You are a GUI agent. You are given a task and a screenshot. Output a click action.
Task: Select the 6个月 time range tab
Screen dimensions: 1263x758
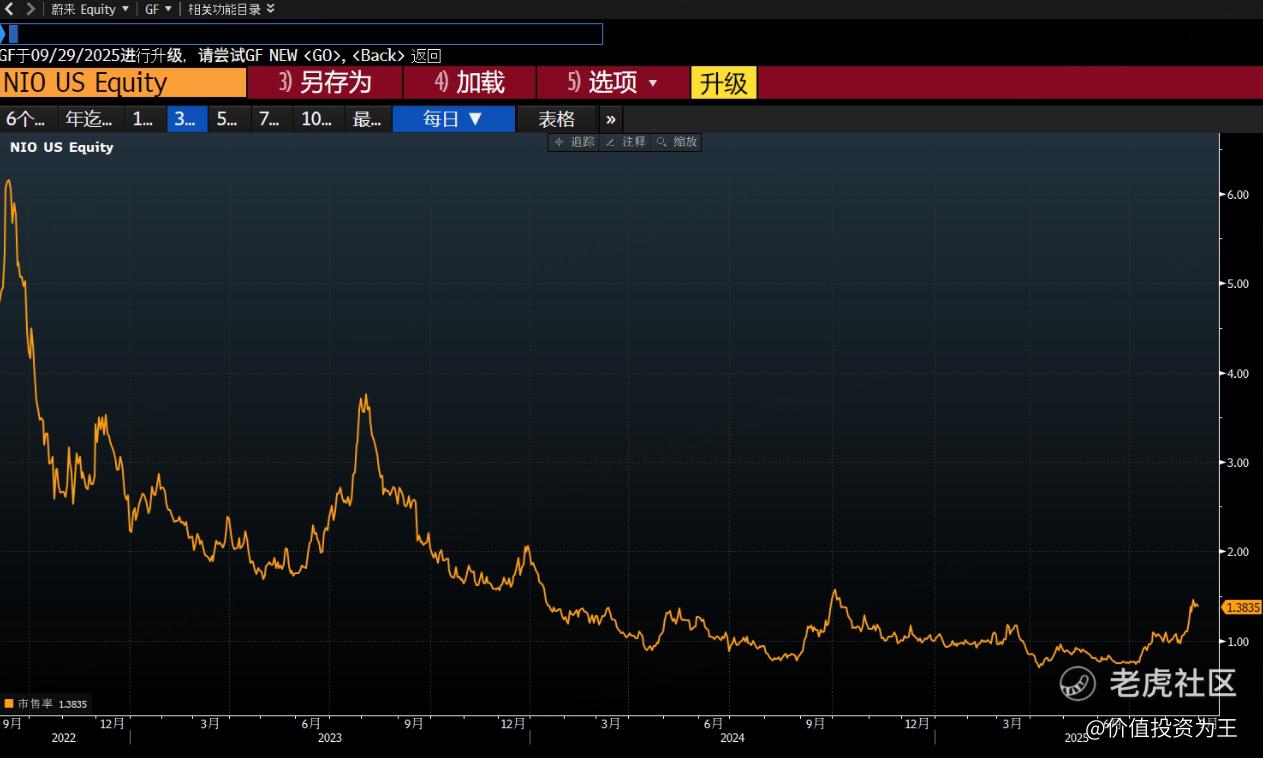pos(28,119)
